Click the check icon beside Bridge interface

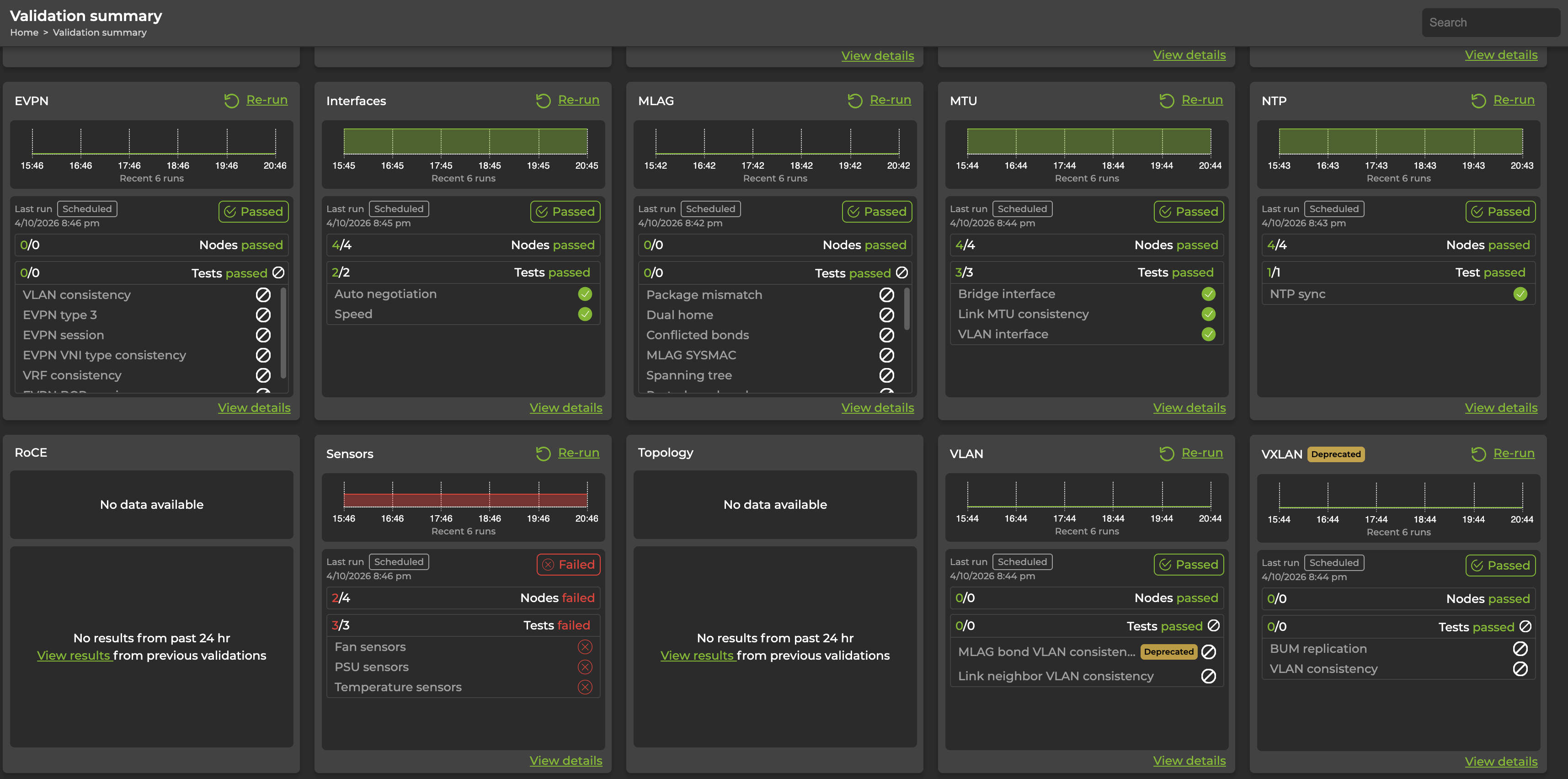(1208, 294)
